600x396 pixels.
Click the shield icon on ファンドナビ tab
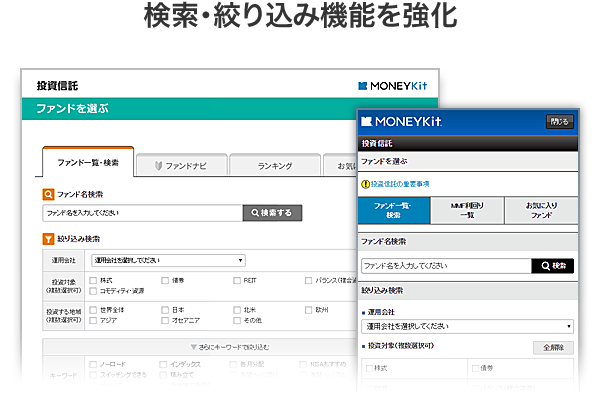pos(158,166)
